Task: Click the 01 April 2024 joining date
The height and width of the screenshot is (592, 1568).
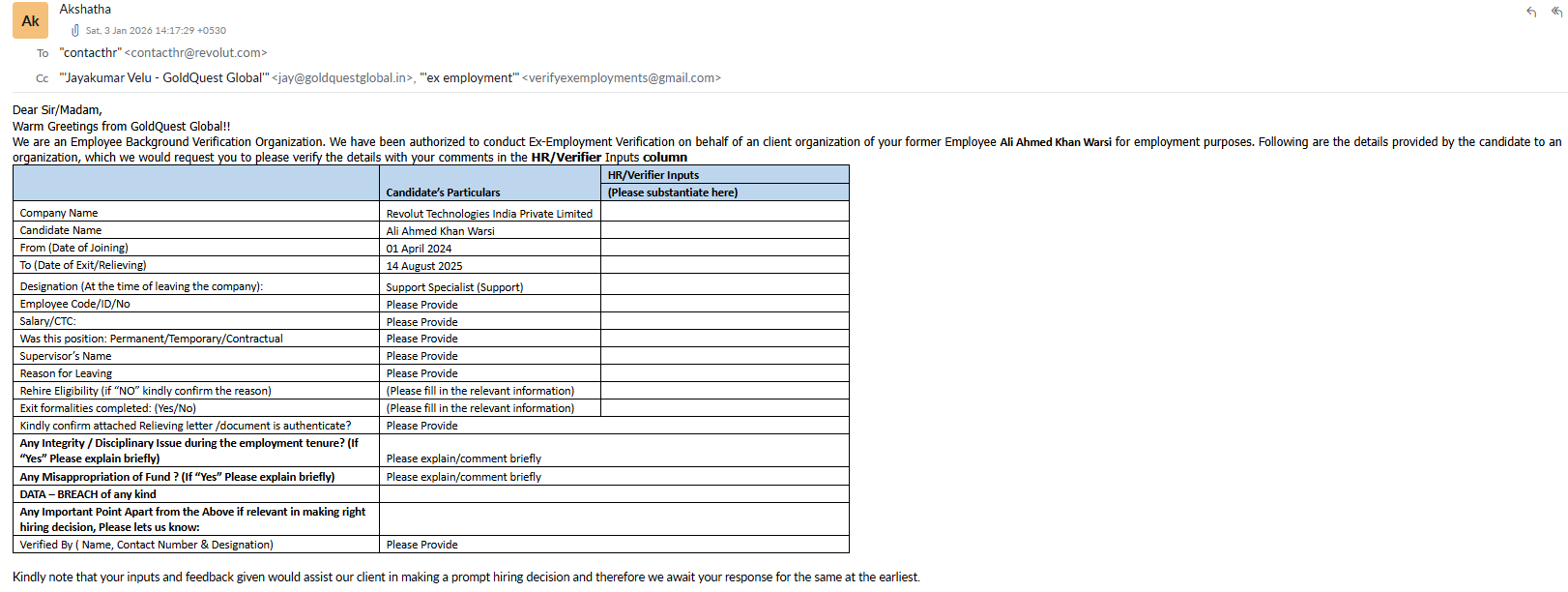Action: point(419,249)
